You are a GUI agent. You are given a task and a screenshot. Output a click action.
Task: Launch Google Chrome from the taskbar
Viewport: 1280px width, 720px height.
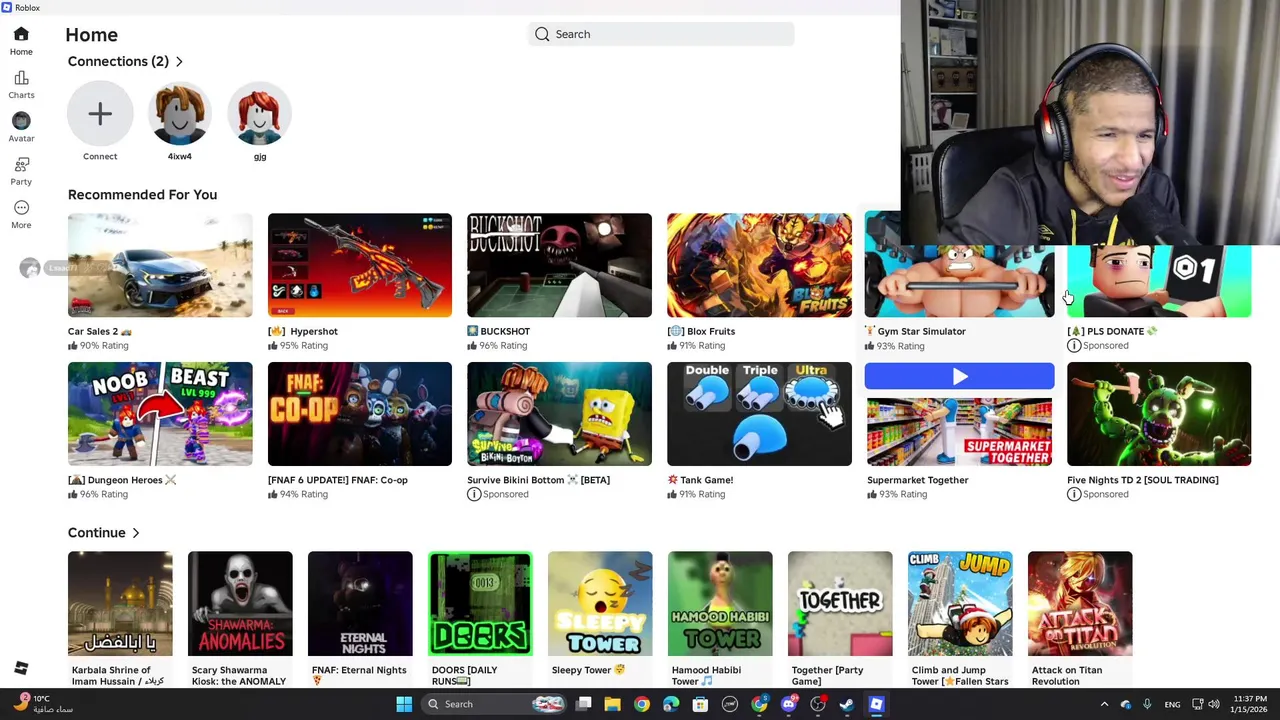coord(642,704)
